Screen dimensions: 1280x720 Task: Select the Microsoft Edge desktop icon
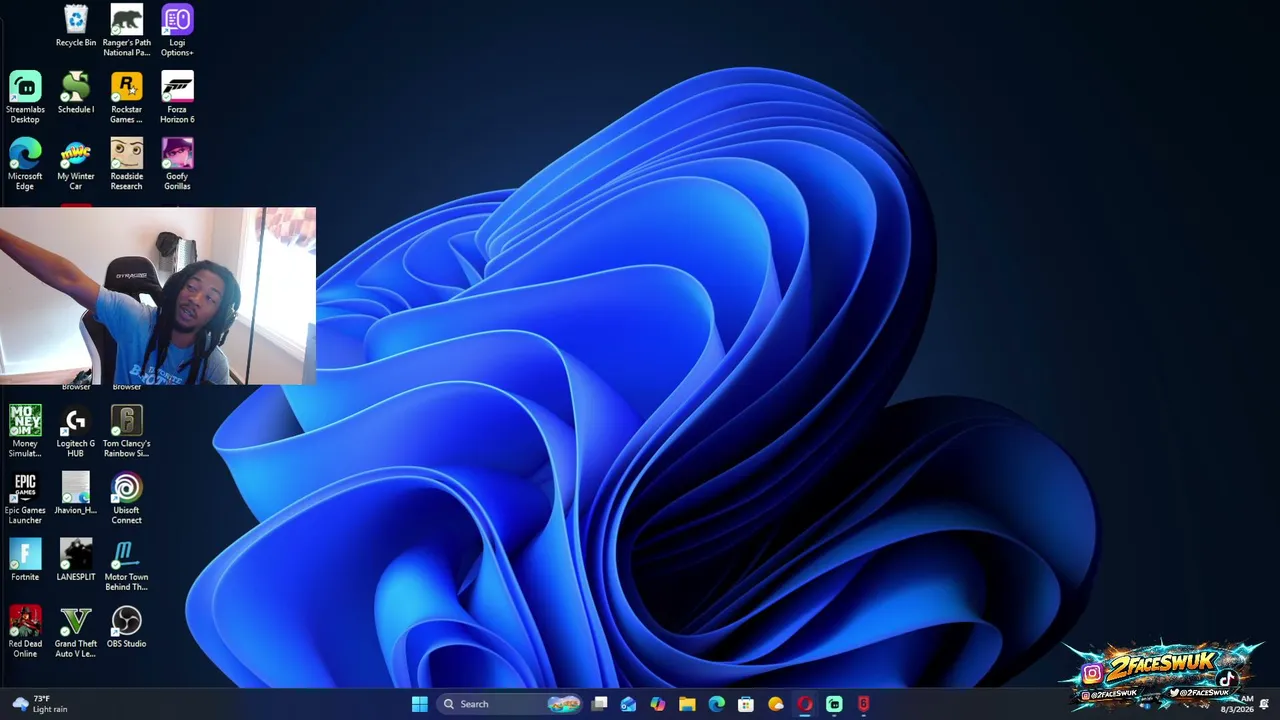tap(25, 165)
